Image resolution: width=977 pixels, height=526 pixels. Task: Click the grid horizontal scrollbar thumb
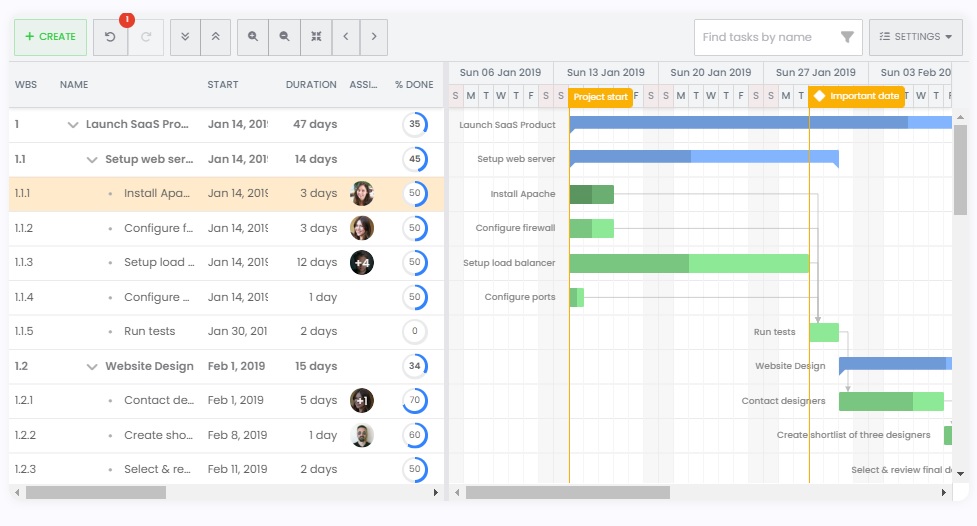[96, 492]
